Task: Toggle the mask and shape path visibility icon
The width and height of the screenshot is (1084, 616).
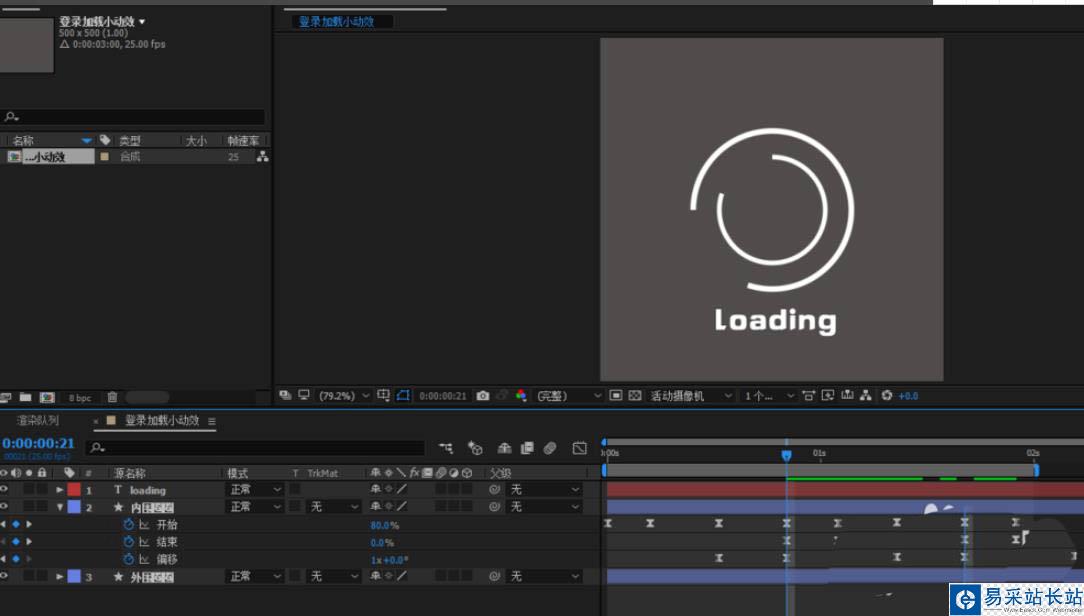Action: [403, 395]
